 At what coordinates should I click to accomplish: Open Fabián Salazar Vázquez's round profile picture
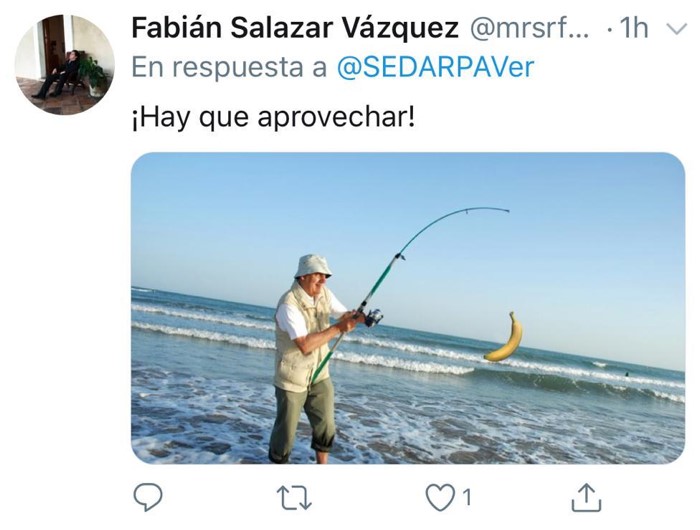click(x=64, y=64)
